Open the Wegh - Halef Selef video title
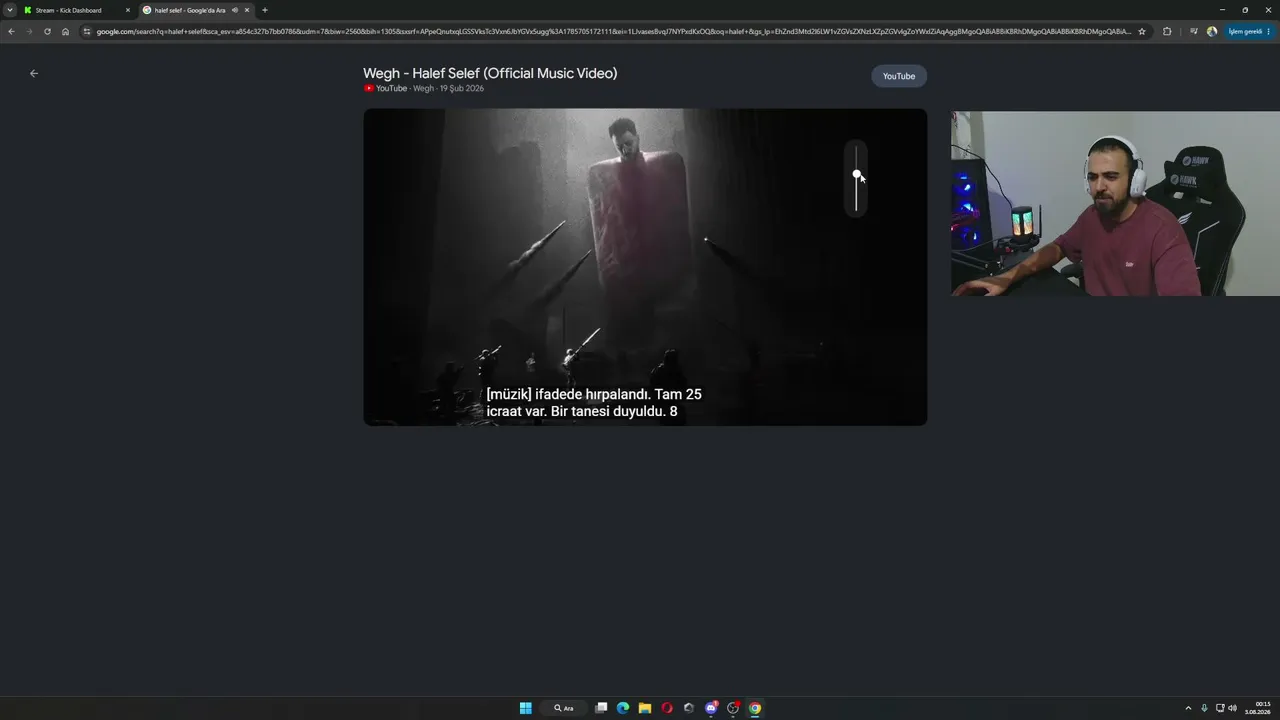The width and height of the screenshot is (1280, 720). point(490,73)
